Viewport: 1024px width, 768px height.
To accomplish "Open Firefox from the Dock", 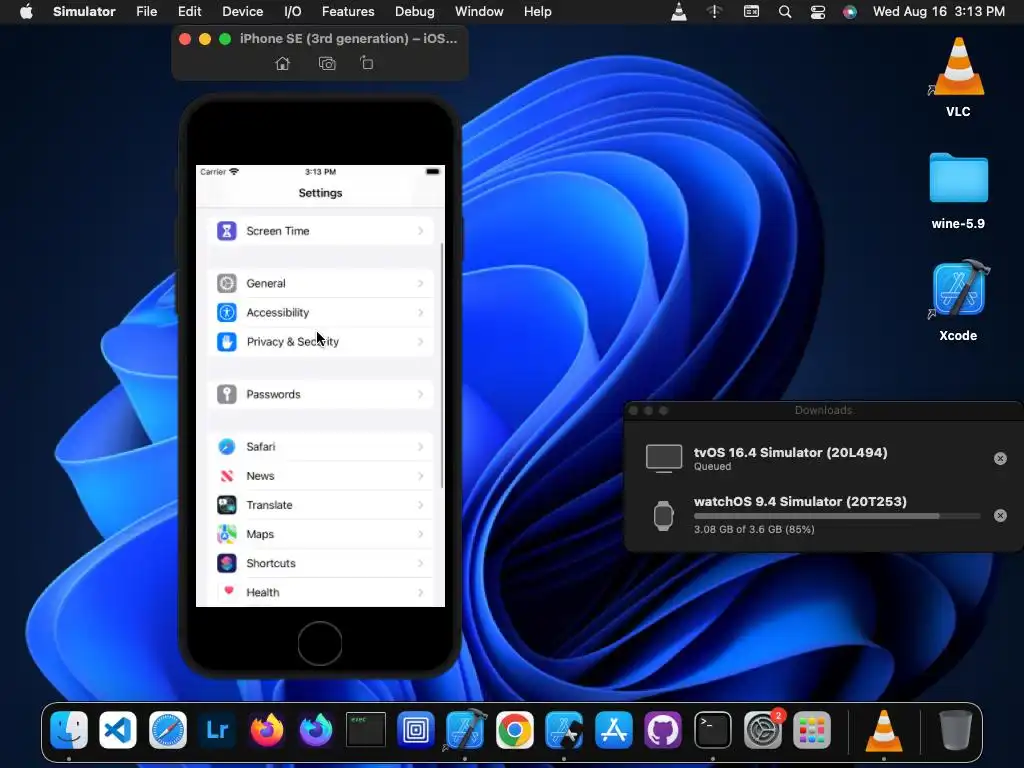I will pyautogui.click(x=266, y=729).
